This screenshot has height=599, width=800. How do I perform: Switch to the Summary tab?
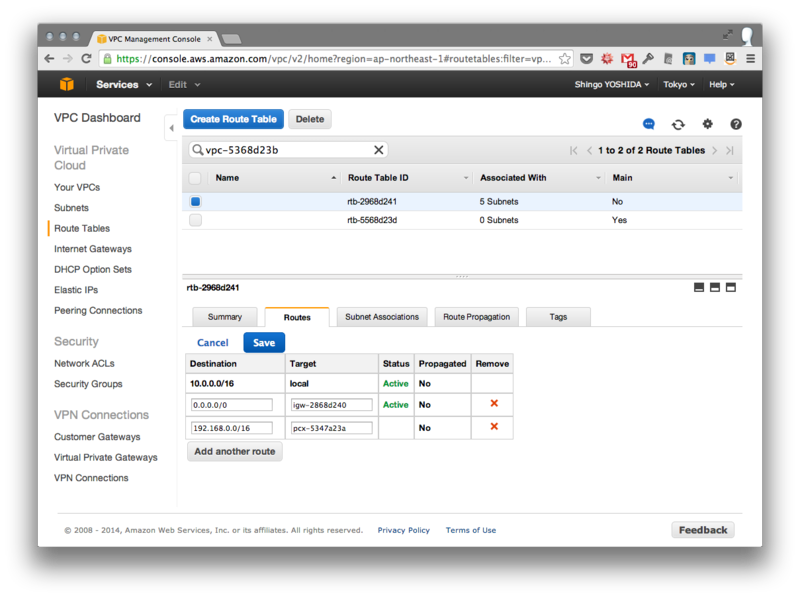coord(224,317)
